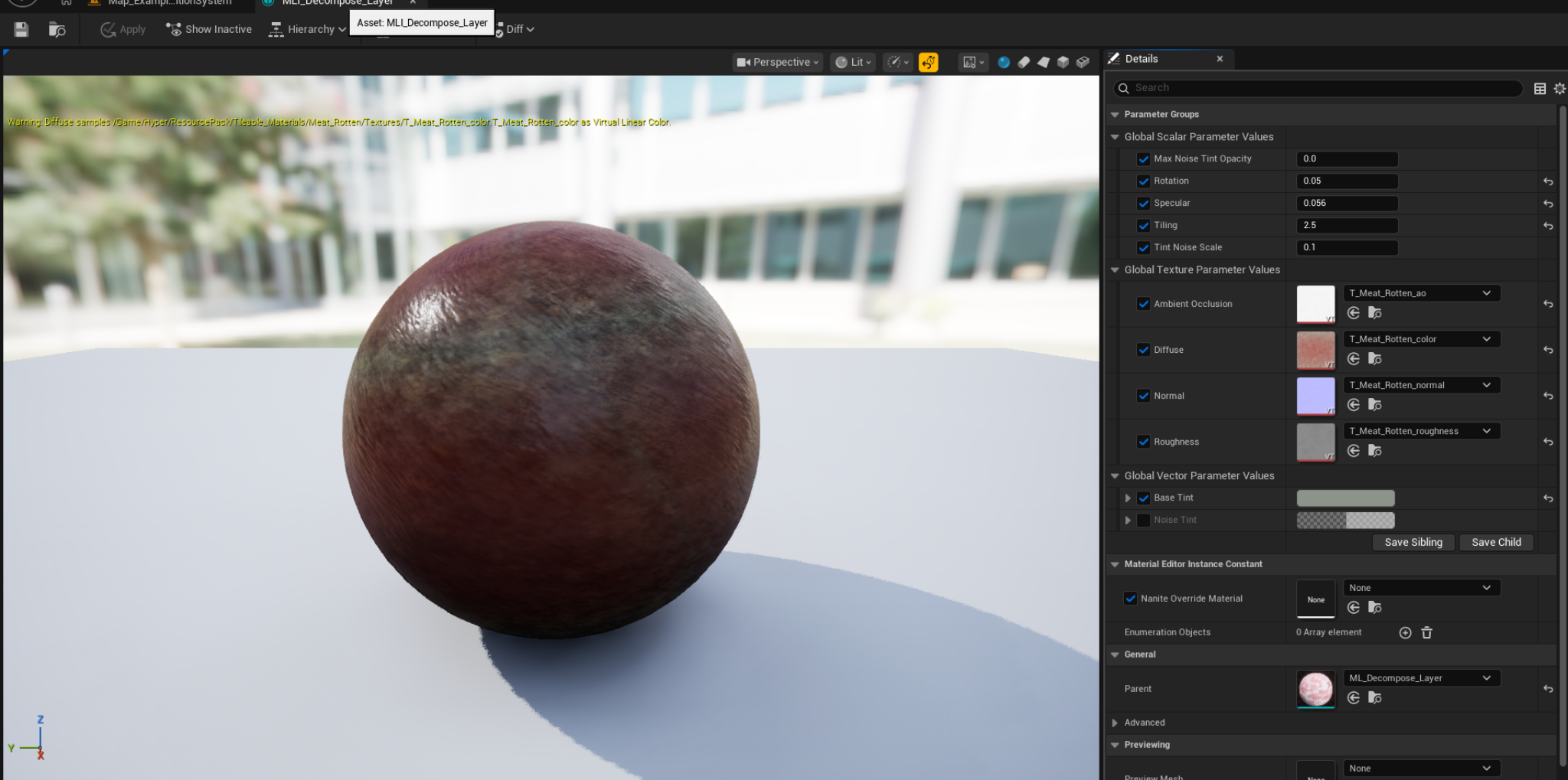The height and width of the screenshot is (780, 1568).
Task: Switch to Map_Example level tab
Action: (169, 3)
